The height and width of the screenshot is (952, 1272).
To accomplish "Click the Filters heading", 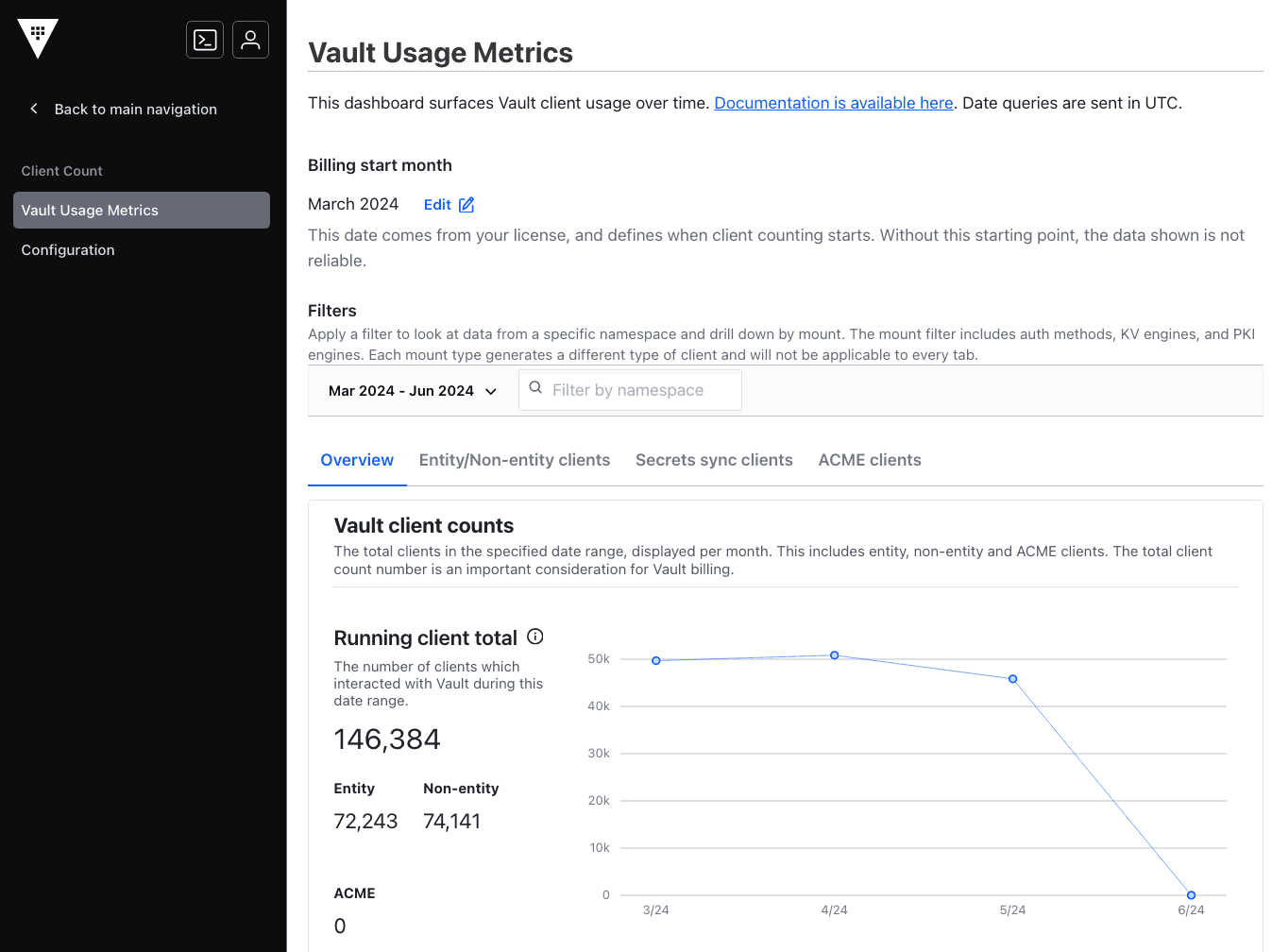I will [x=332, y=311].
